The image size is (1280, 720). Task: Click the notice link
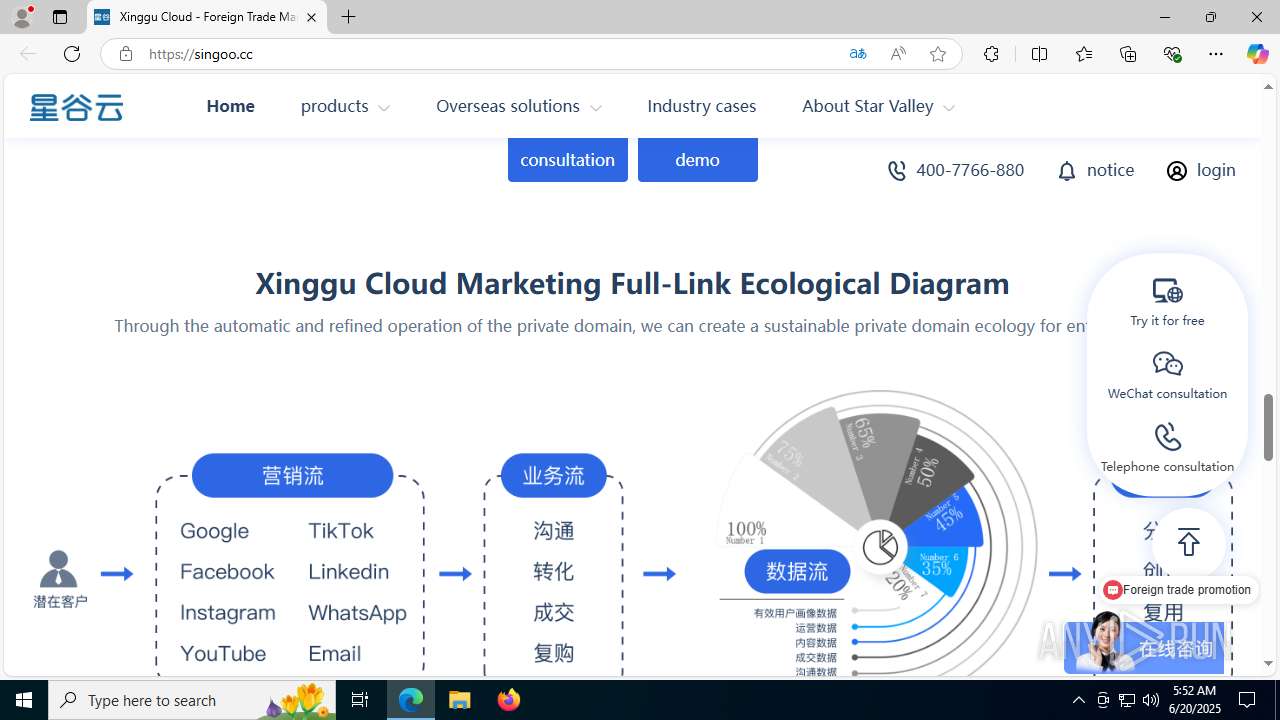[x=1110, y=170]
